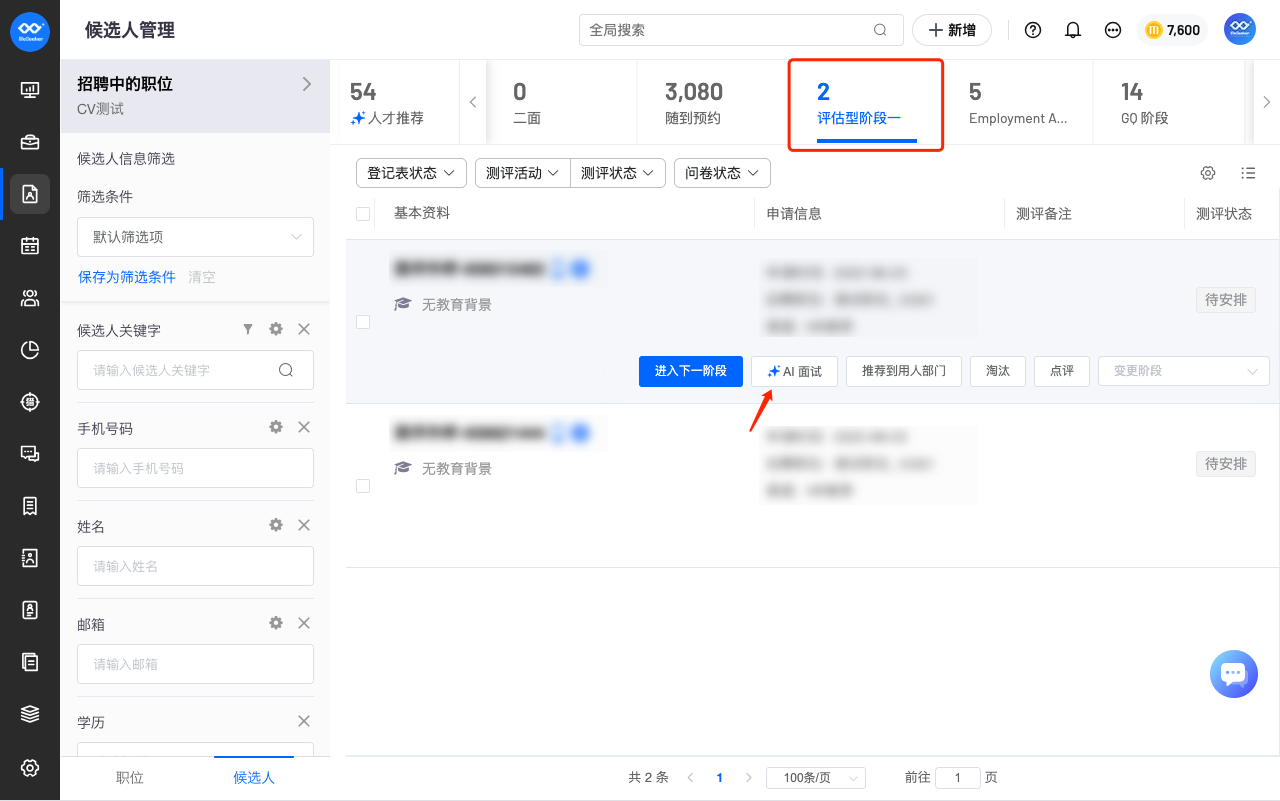Open the 测评活动 filter dropdown
The width and height of the screenshot is (1280, 801).
click(522, 173)
